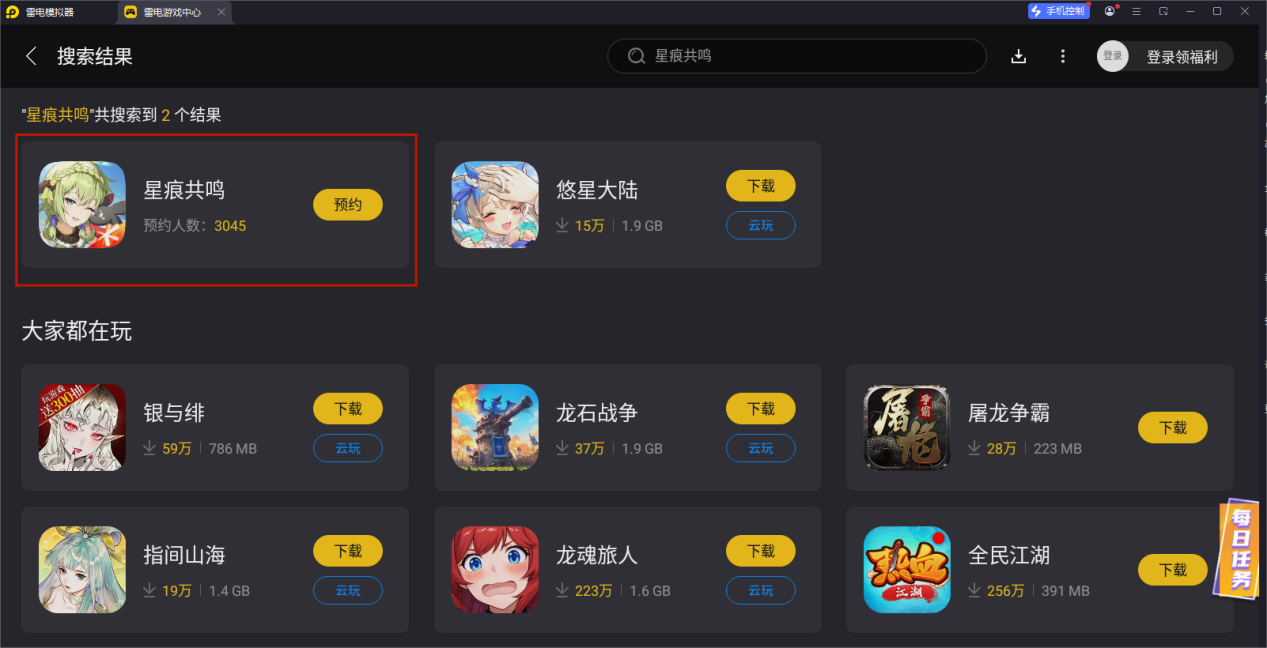This screenshot has width=1267, height=648.
Task: Reserve 星痕共鸣 with the 预约 button
Action: point(348,204)
